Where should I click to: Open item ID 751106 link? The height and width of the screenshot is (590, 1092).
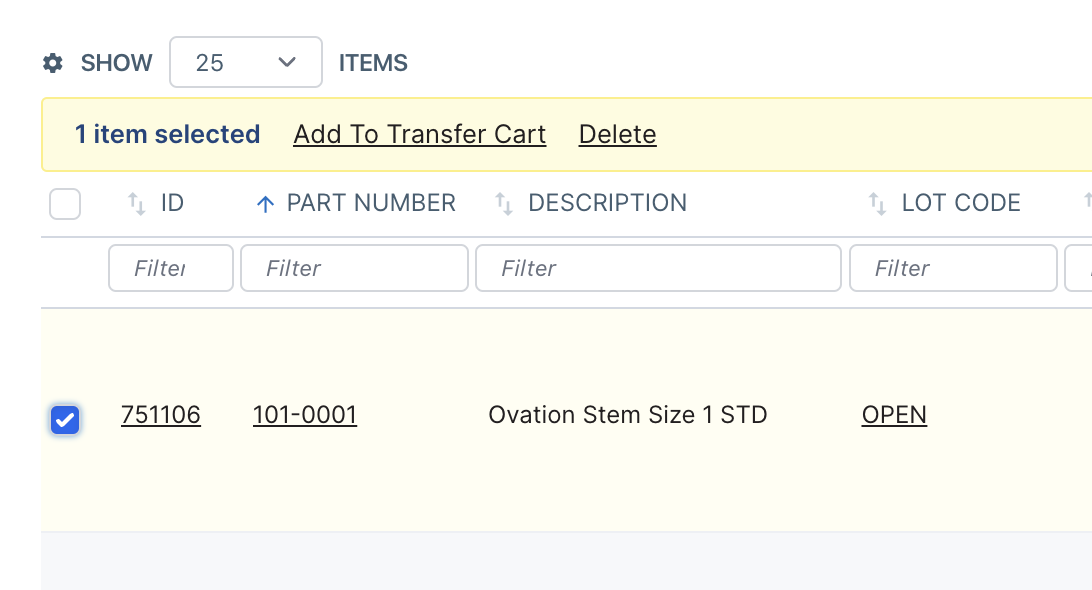click(161, 415)
